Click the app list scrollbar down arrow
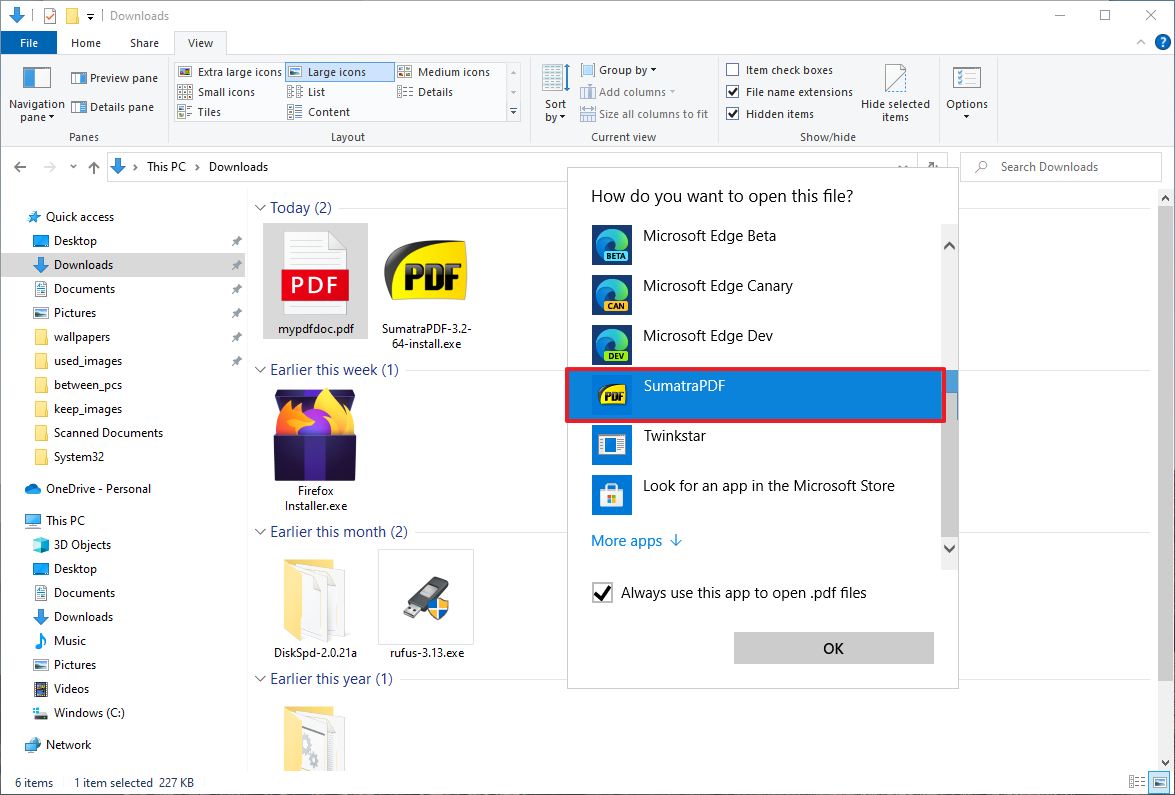 tap(949, 548)
